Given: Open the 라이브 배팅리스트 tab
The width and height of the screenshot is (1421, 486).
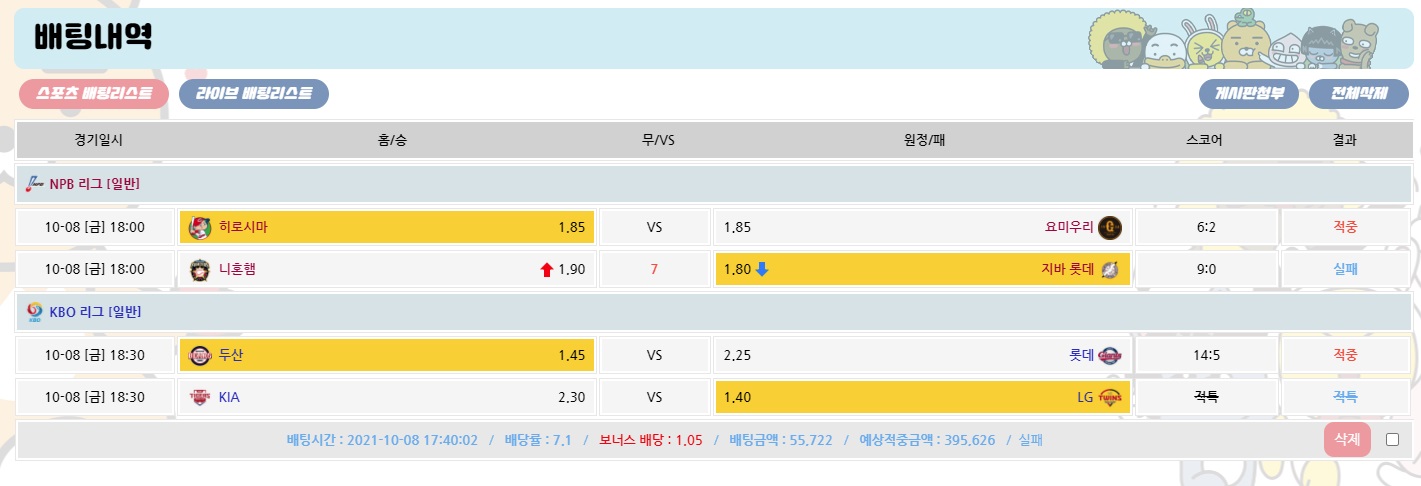Looking at the screenshot, I should click(253, 93).
